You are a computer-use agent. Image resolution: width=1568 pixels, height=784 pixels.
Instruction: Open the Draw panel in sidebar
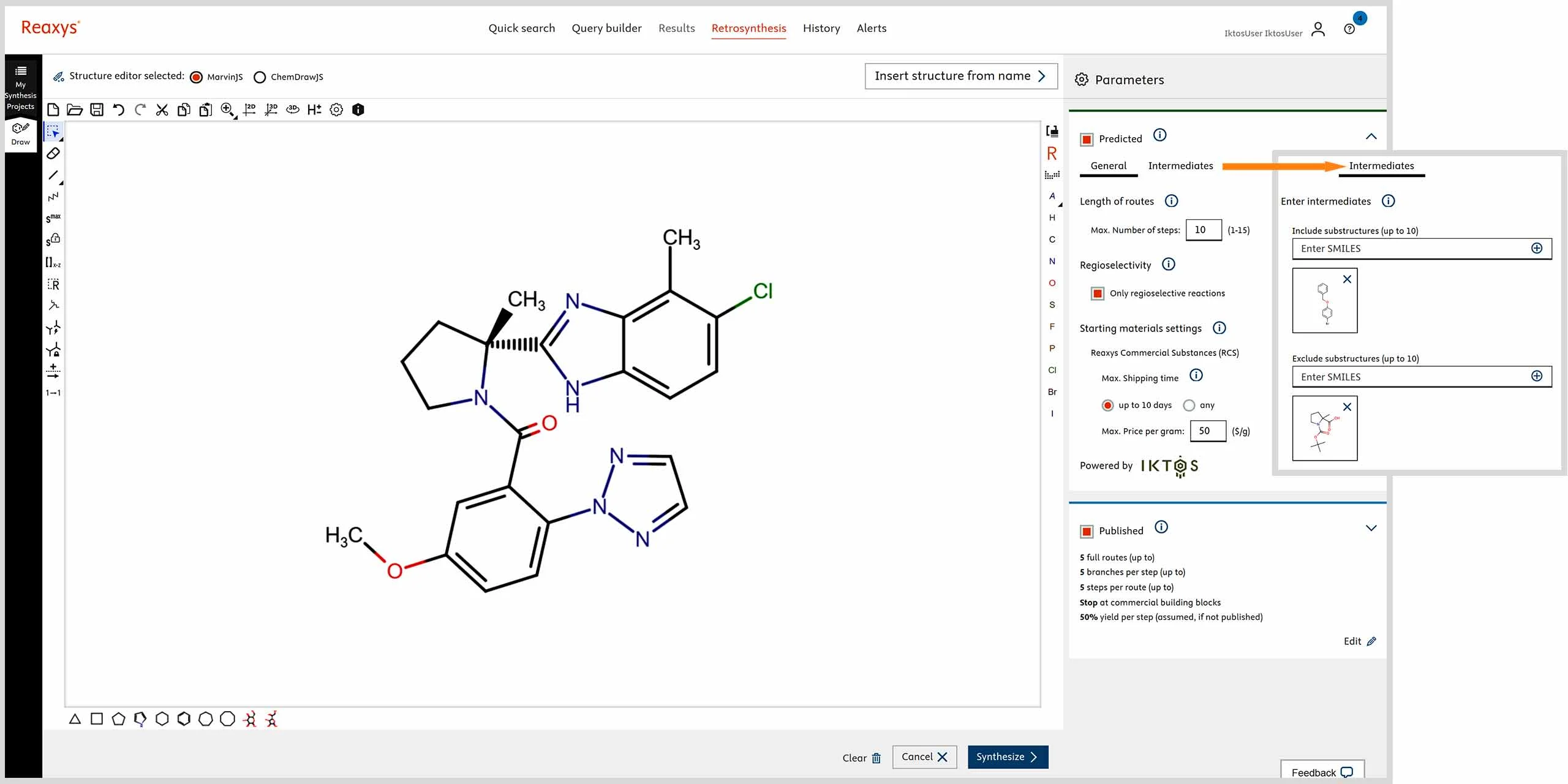click(x=20, y=134)
